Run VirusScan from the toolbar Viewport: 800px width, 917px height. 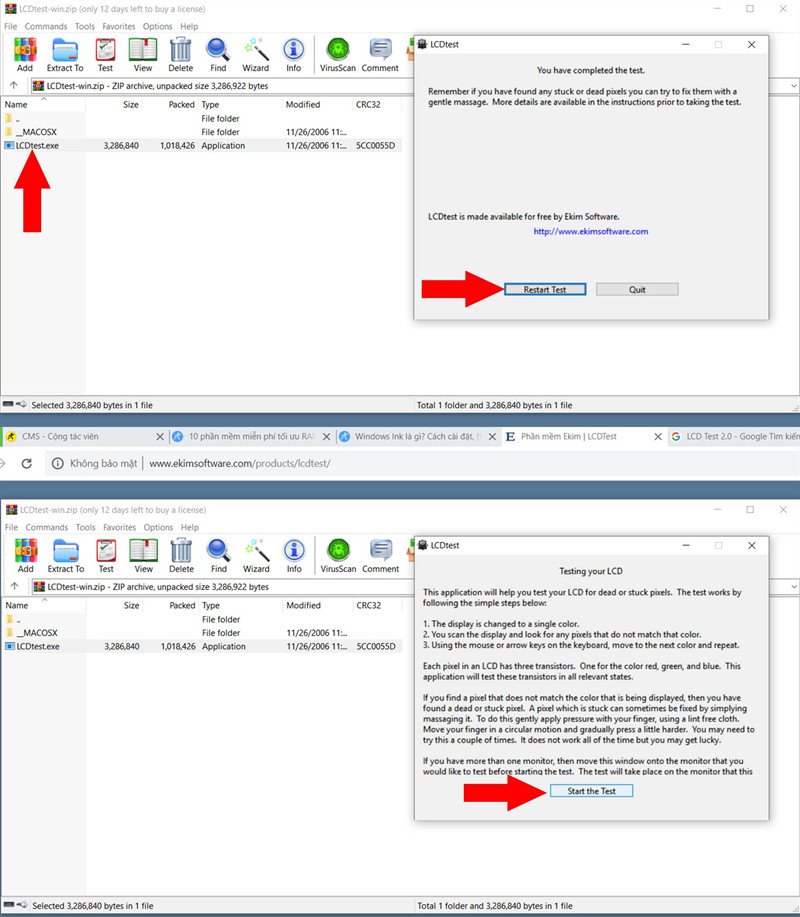pos(337,55)
